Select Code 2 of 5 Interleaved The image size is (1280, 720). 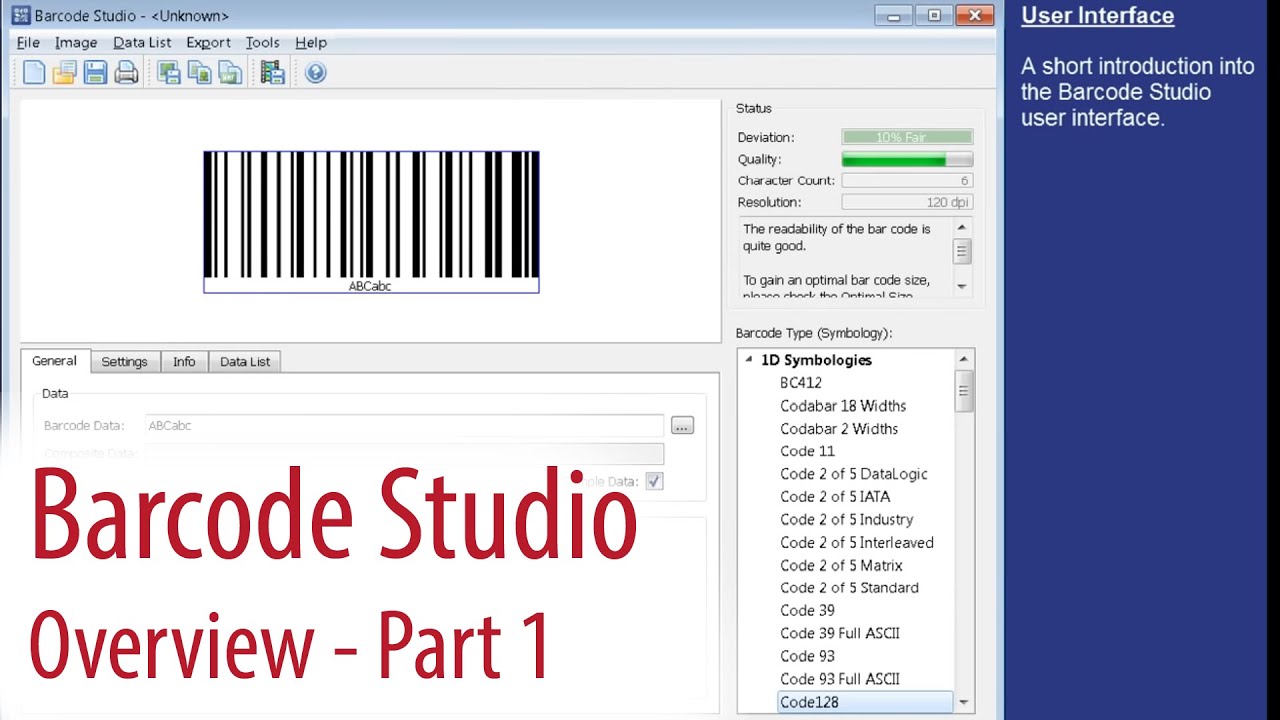click(x=857, y=543)
